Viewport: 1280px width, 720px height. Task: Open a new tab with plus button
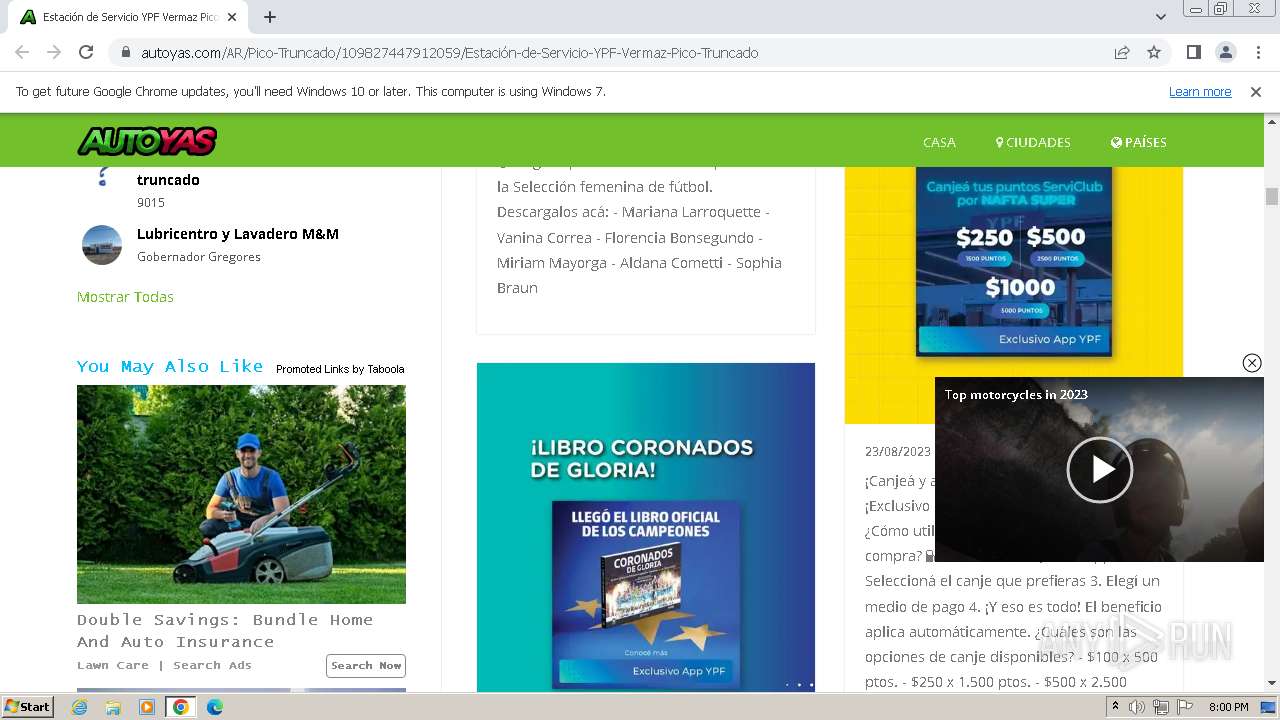270,17
